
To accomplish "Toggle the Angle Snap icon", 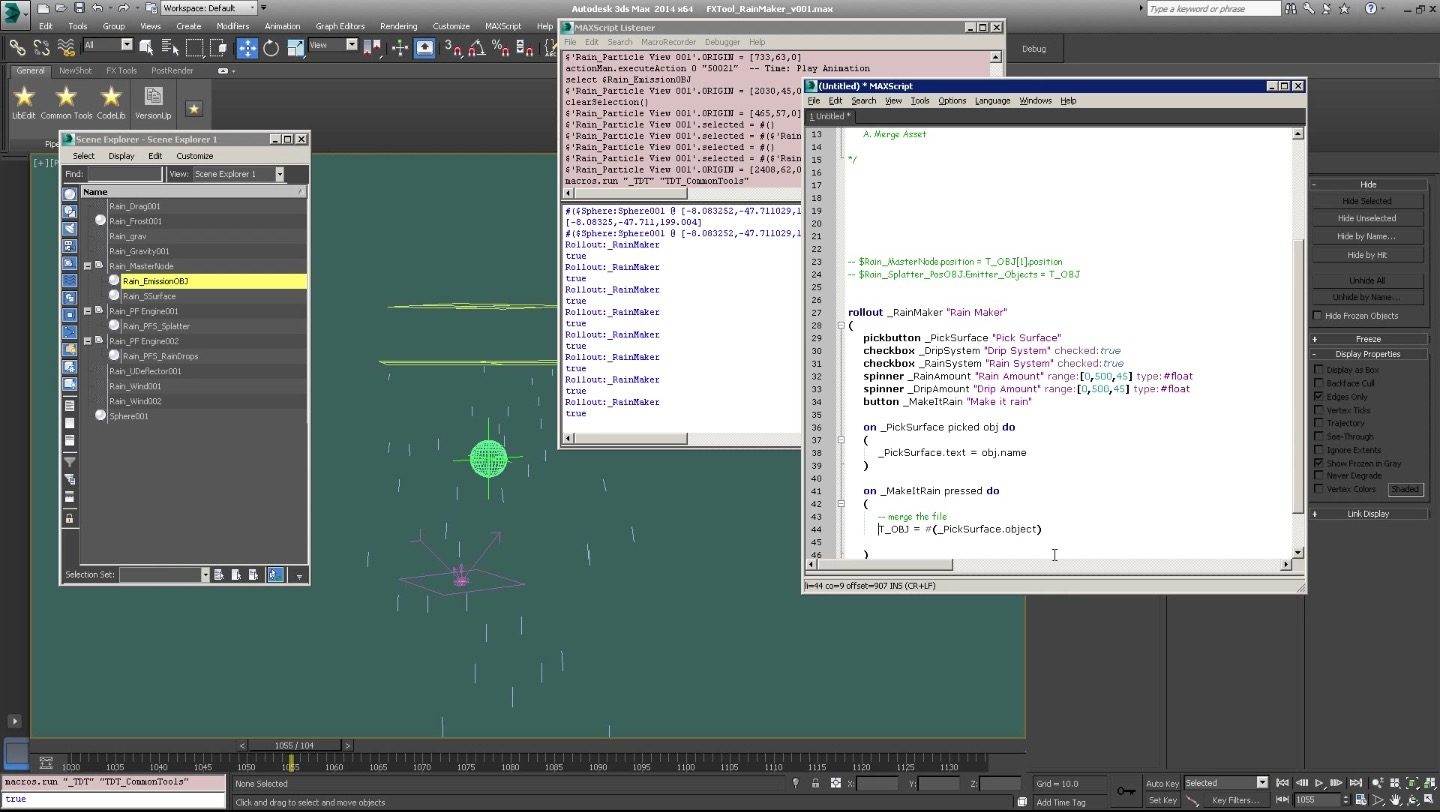I will click(477, 47).
